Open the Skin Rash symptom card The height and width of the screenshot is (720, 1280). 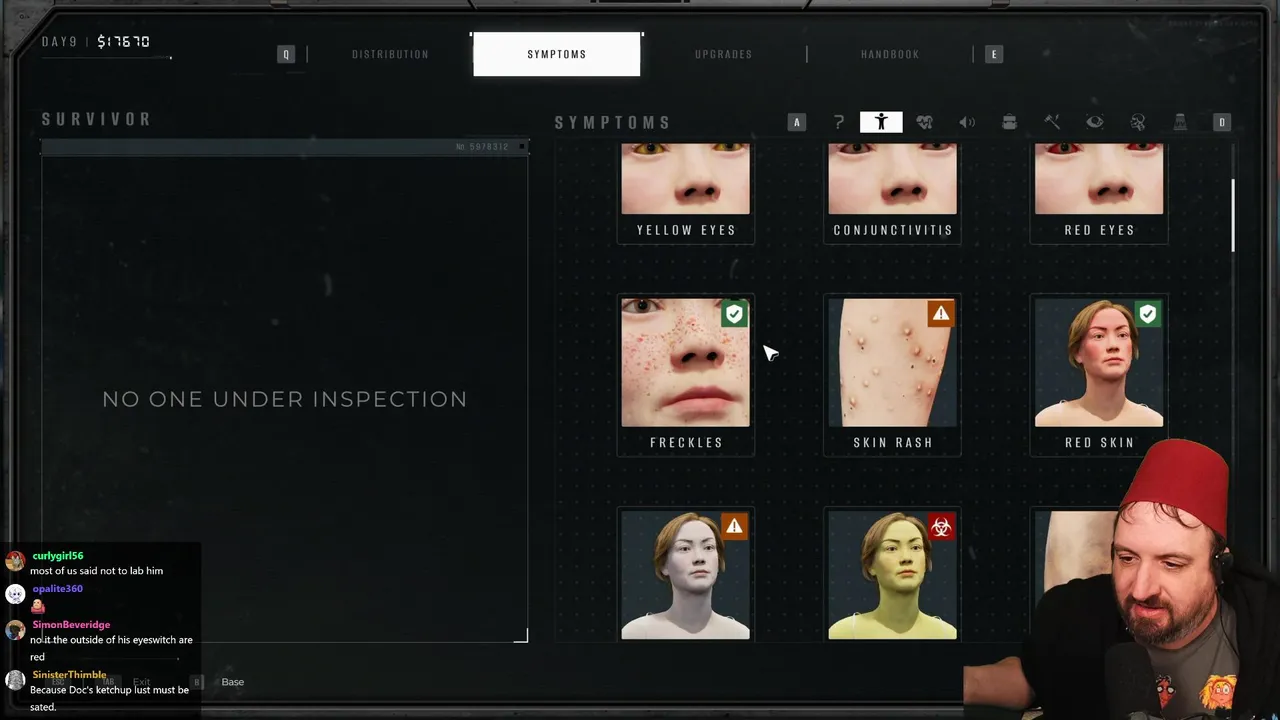(892, 375)
